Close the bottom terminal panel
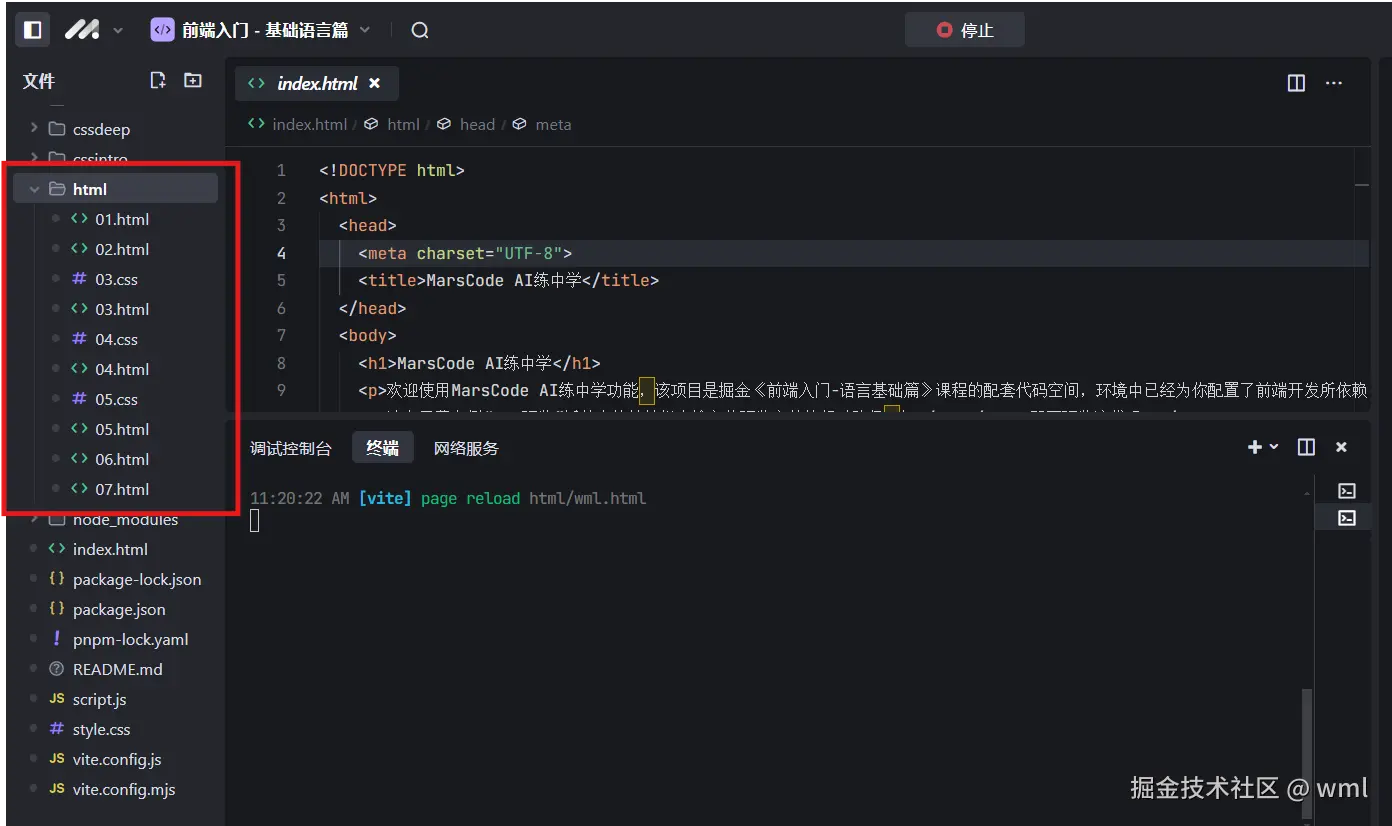 (x=1342, y=447)
